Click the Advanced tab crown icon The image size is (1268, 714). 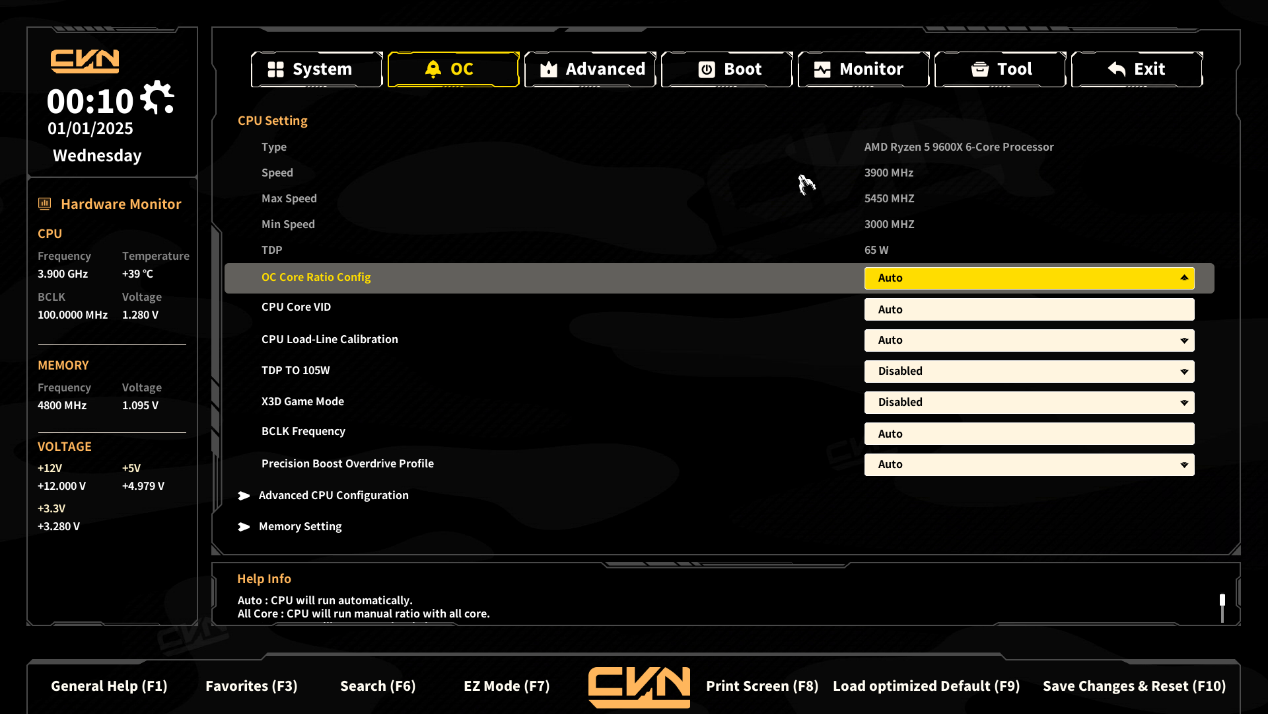548,69
